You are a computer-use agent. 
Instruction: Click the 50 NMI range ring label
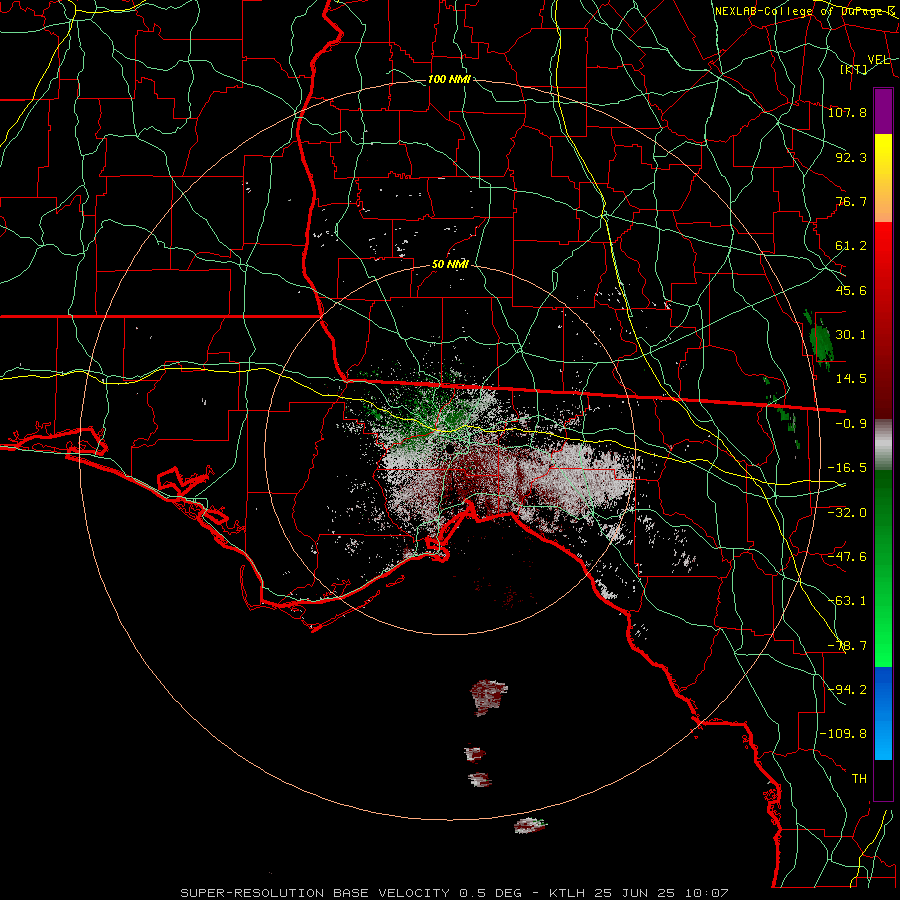pos(450,265)
